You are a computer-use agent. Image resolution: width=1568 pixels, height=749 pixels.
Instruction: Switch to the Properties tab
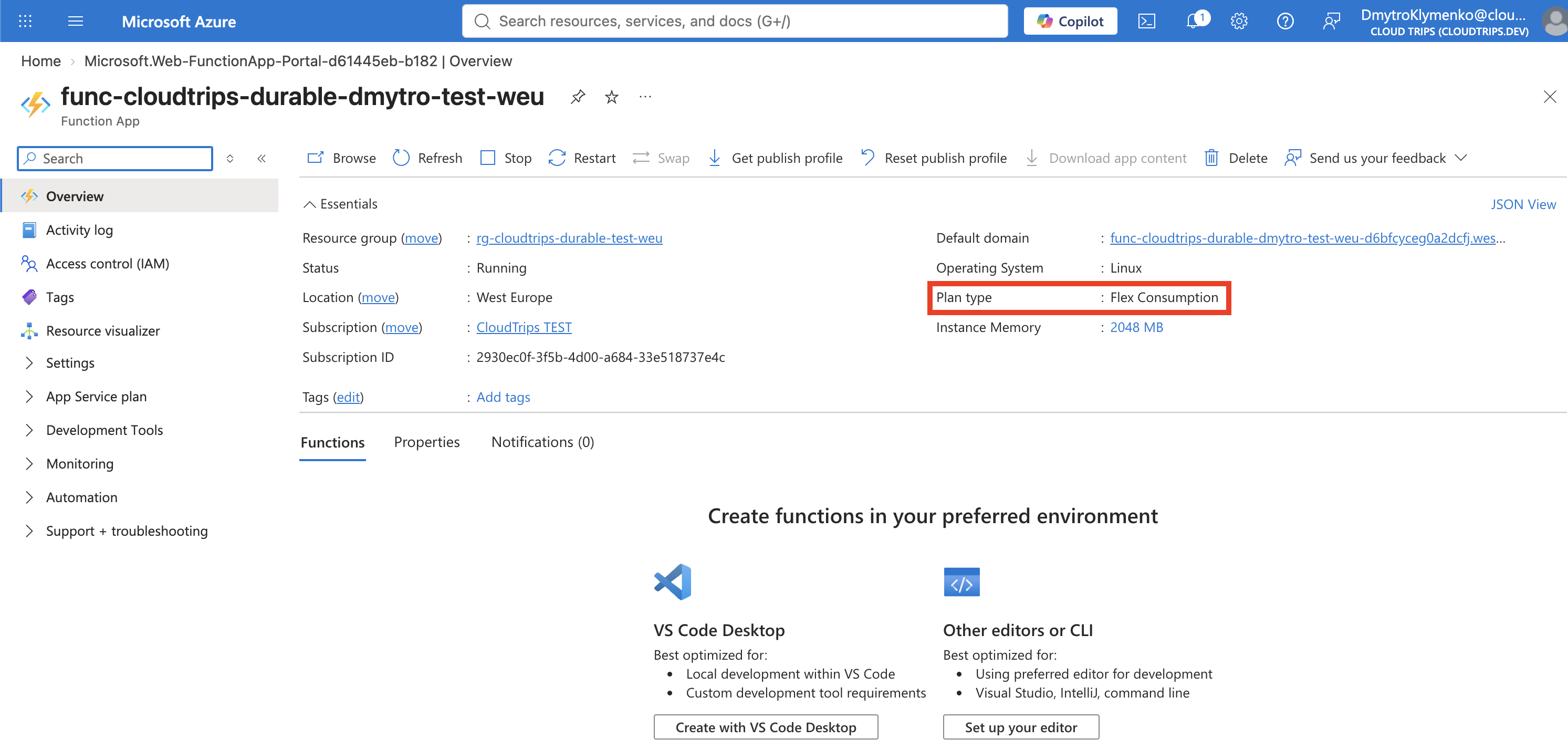click(x=427, y=443)
